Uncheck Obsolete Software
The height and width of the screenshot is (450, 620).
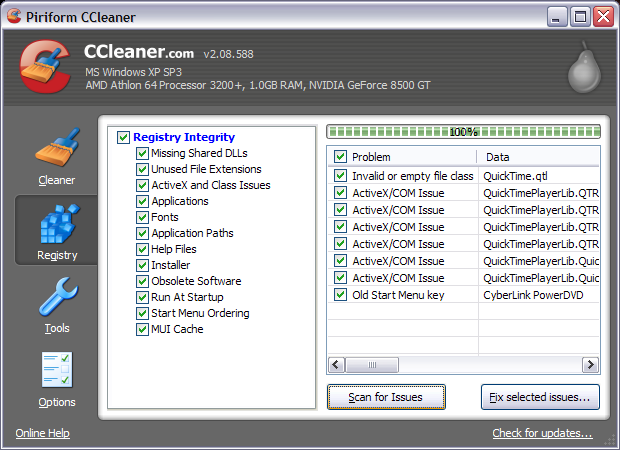pos(142,282)
